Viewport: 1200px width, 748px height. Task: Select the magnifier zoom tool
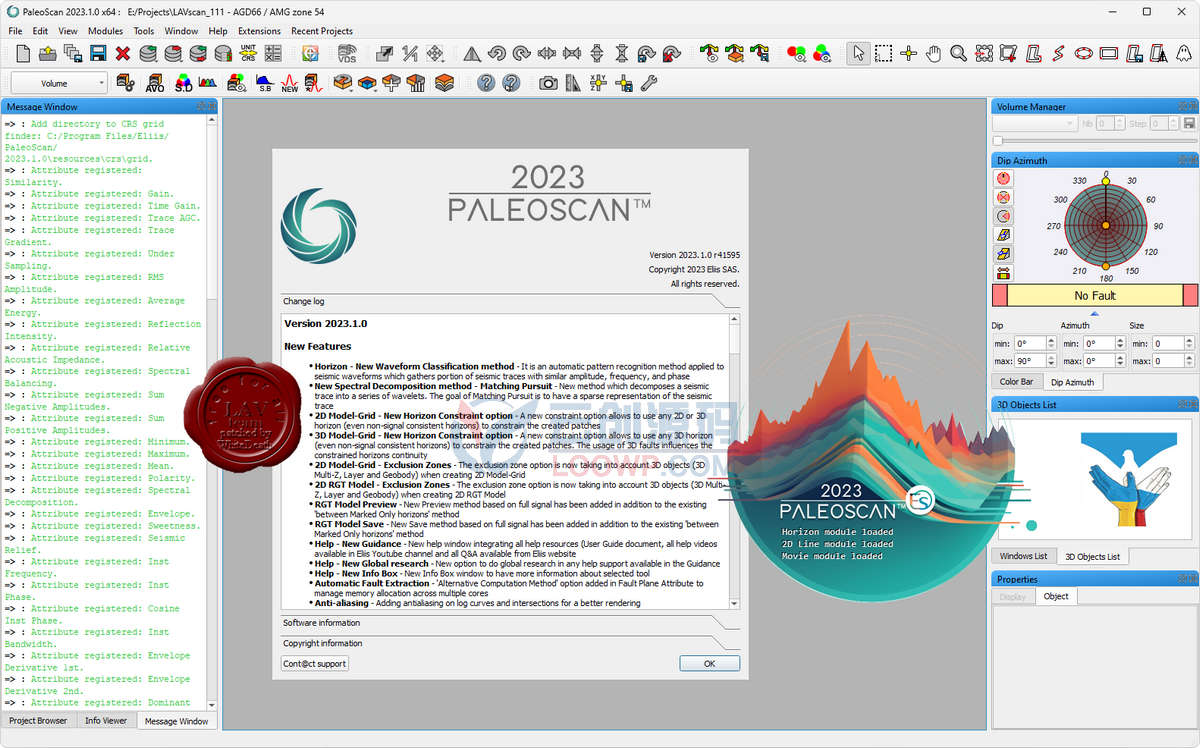(959, 53)
